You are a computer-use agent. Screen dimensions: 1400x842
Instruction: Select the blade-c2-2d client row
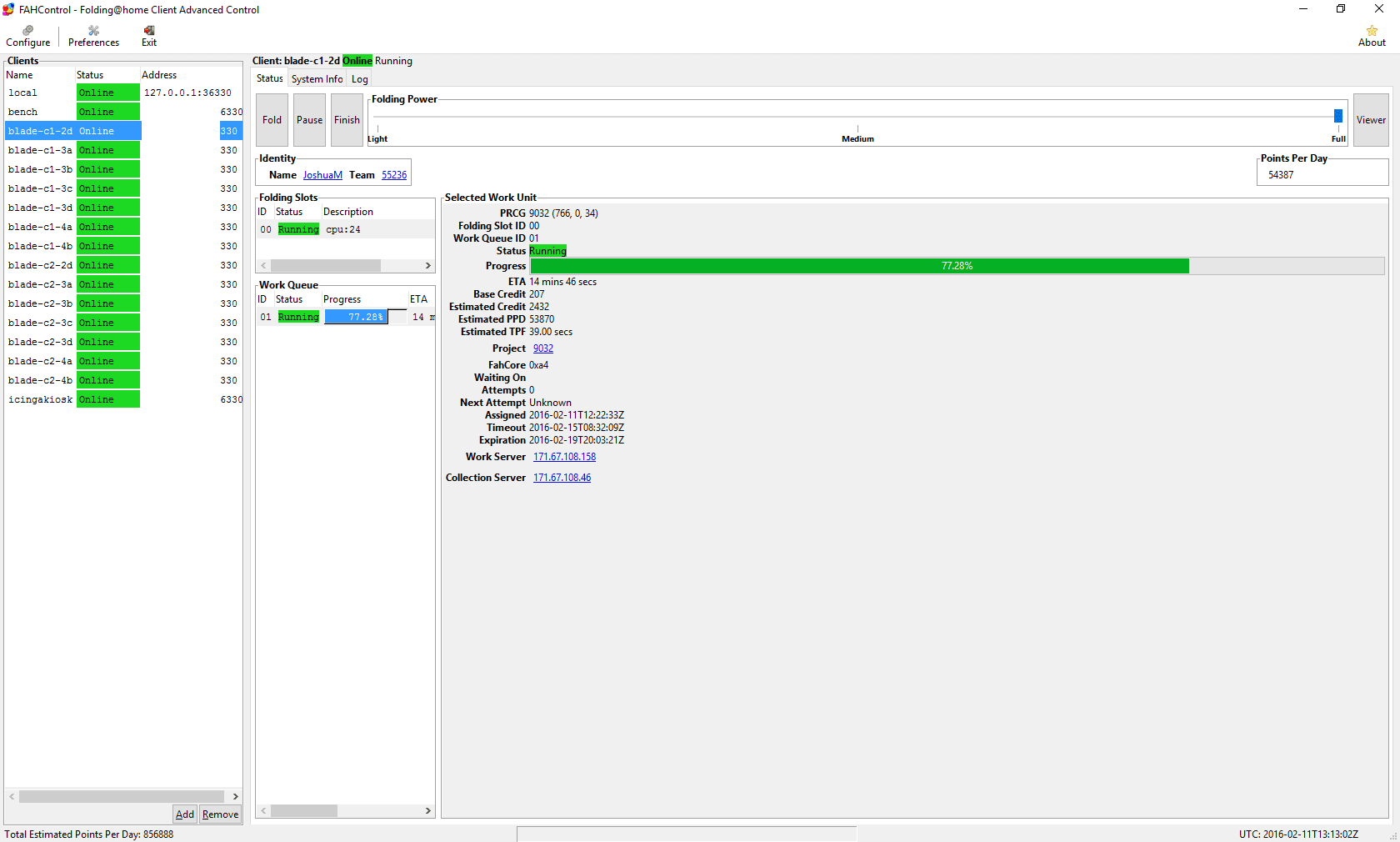[123, 265]
